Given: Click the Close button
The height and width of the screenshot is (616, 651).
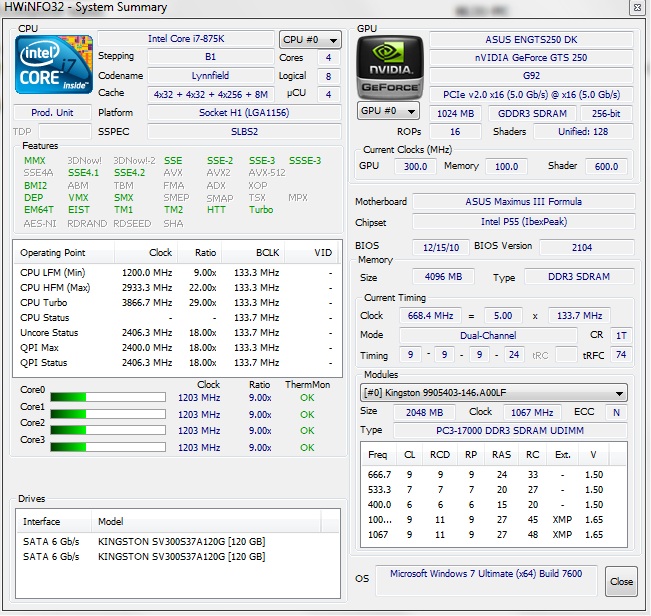Looking at the screenshot, I should coord(621,582).
